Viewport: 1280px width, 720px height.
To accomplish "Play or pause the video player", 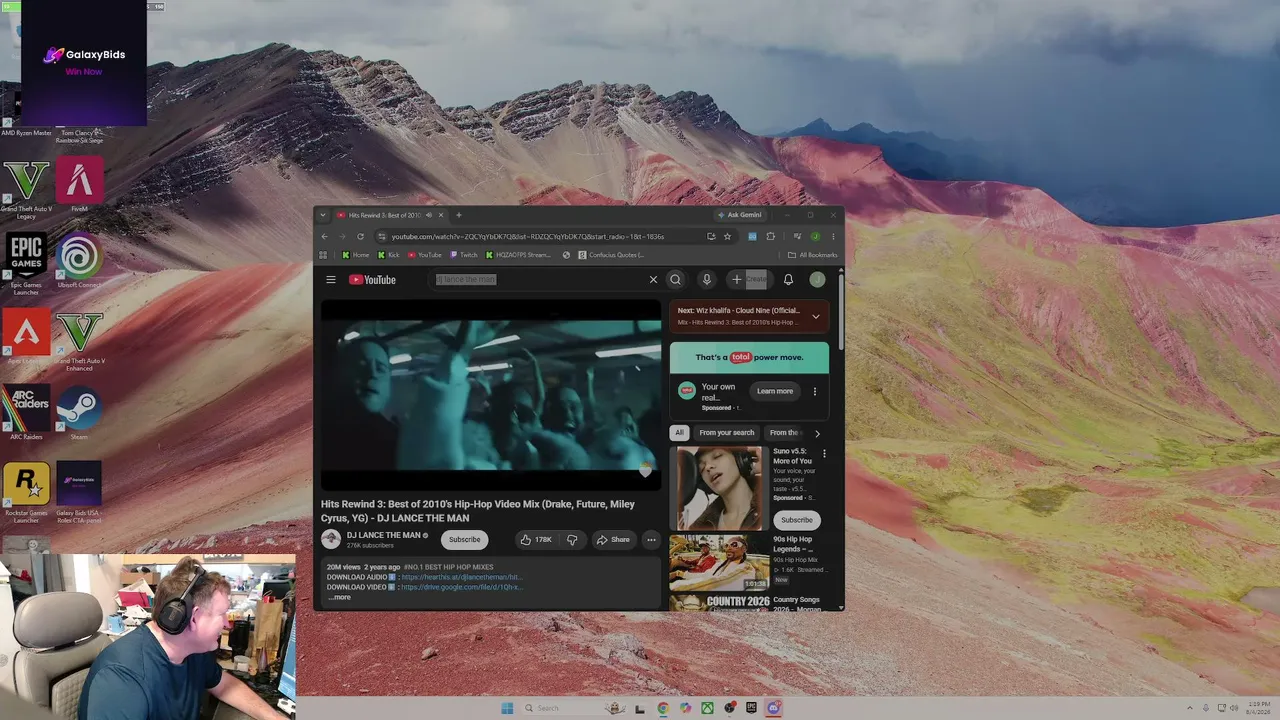I will click(x=490, y=395).
